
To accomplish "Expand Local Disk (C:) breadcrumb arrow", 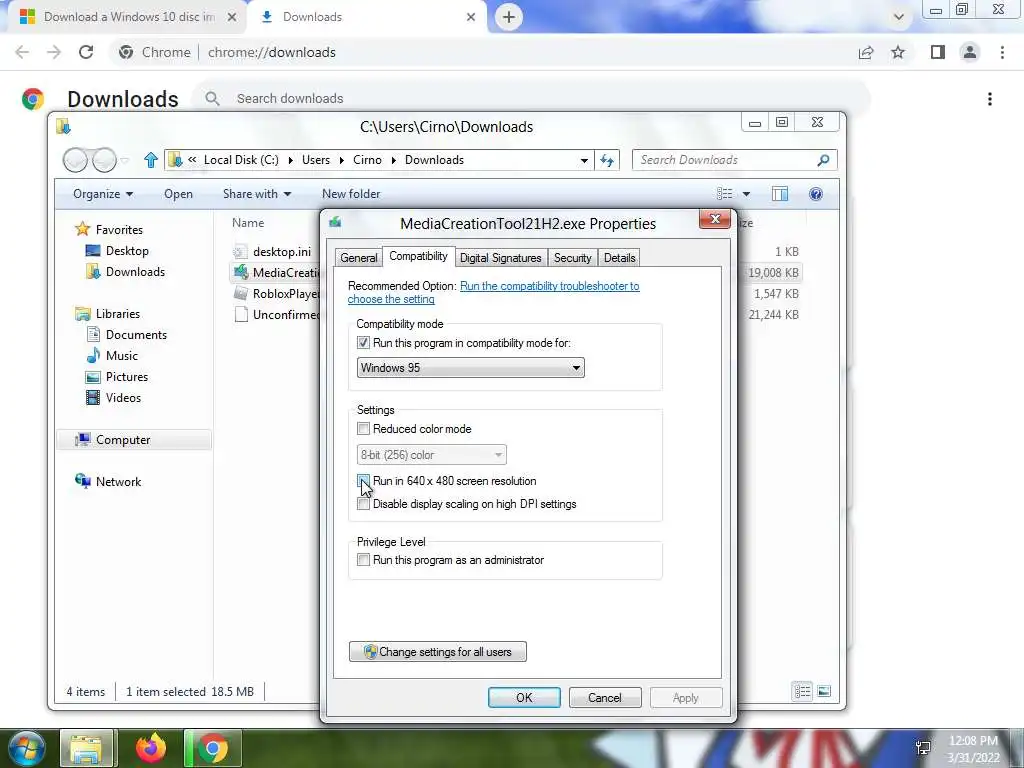I will (x=290, y=160).
